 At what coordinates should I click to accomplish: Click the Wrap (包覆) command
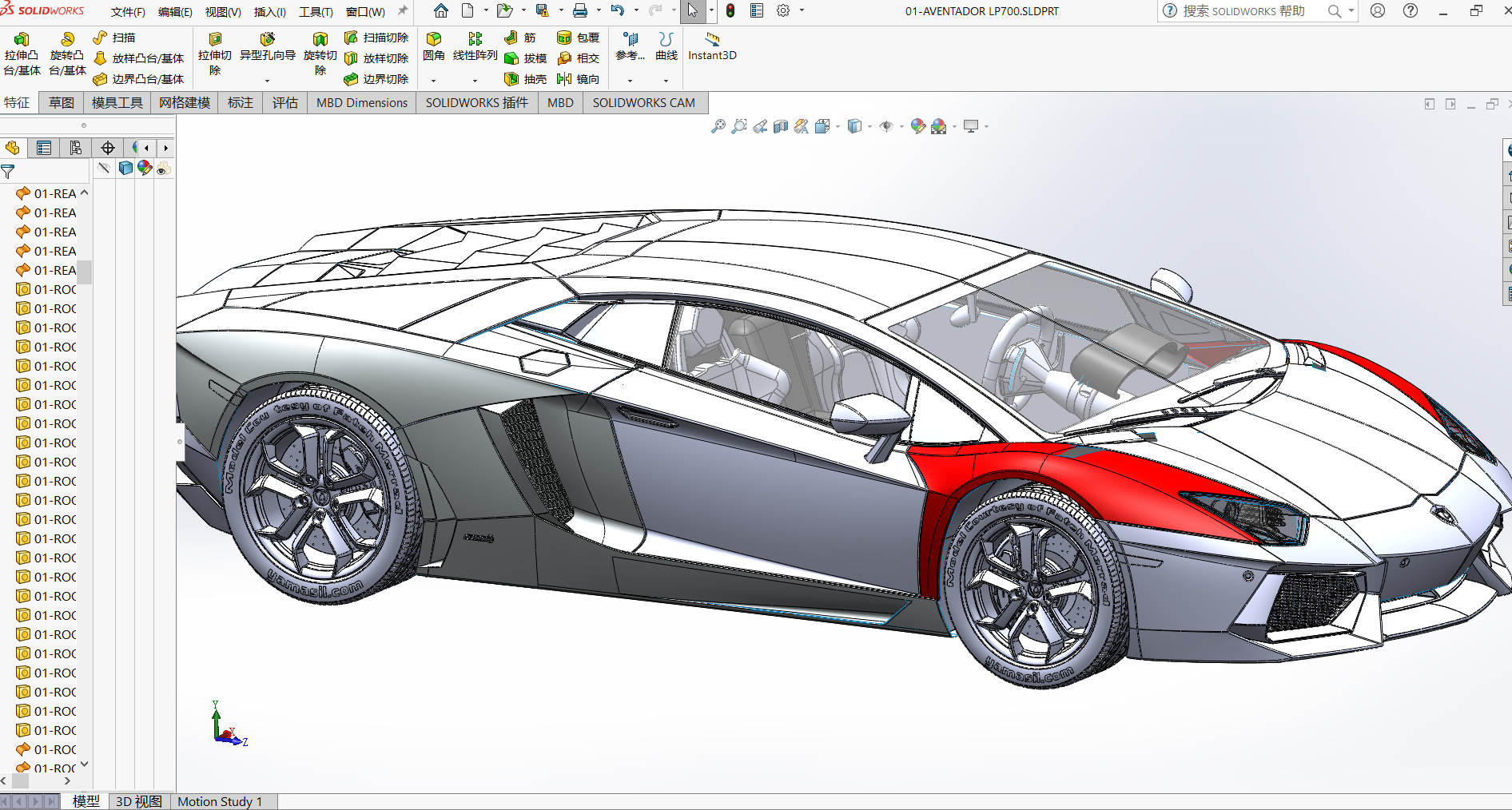(578, 38)
